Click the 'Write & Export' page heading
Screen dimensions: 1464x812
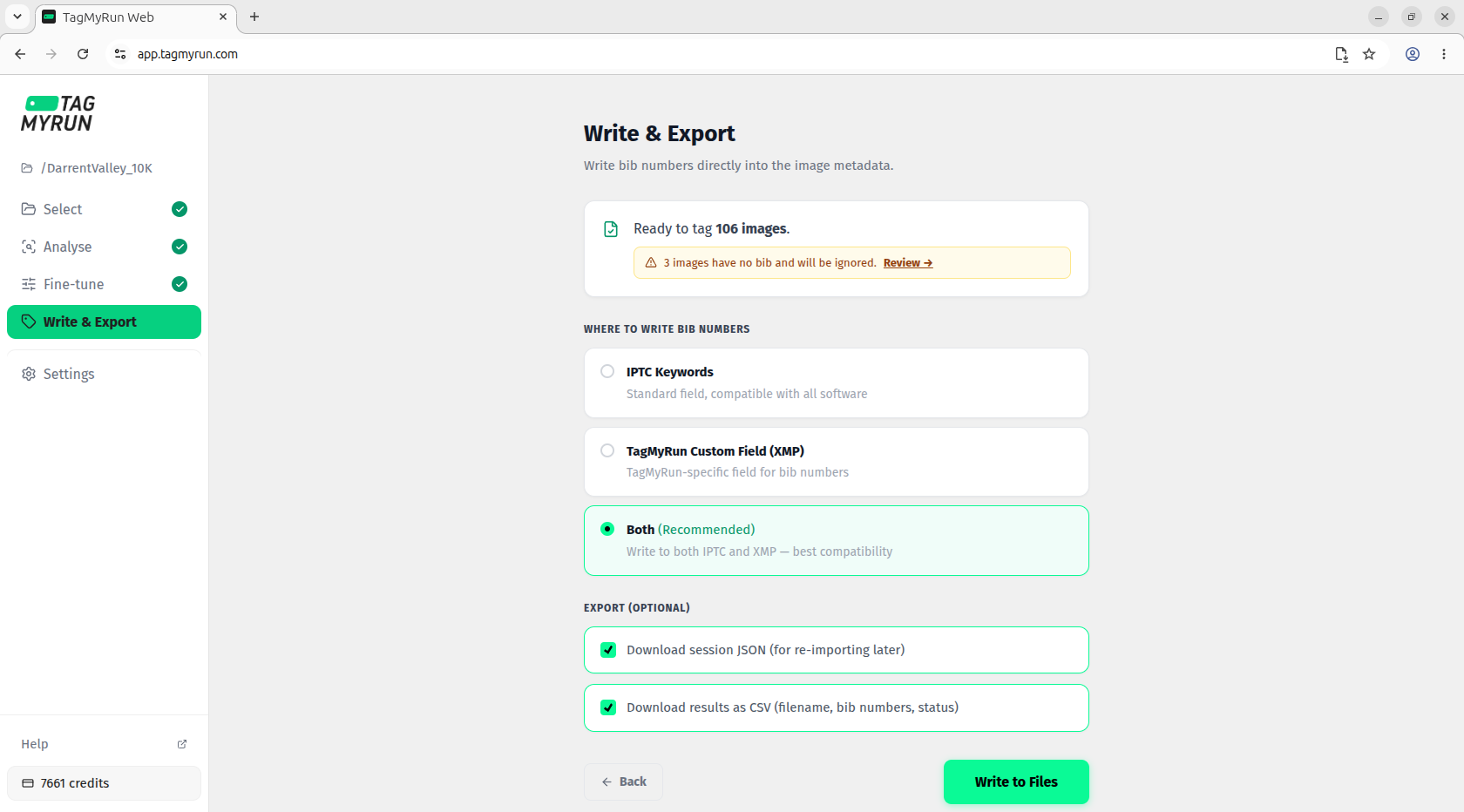coord(660,133)
